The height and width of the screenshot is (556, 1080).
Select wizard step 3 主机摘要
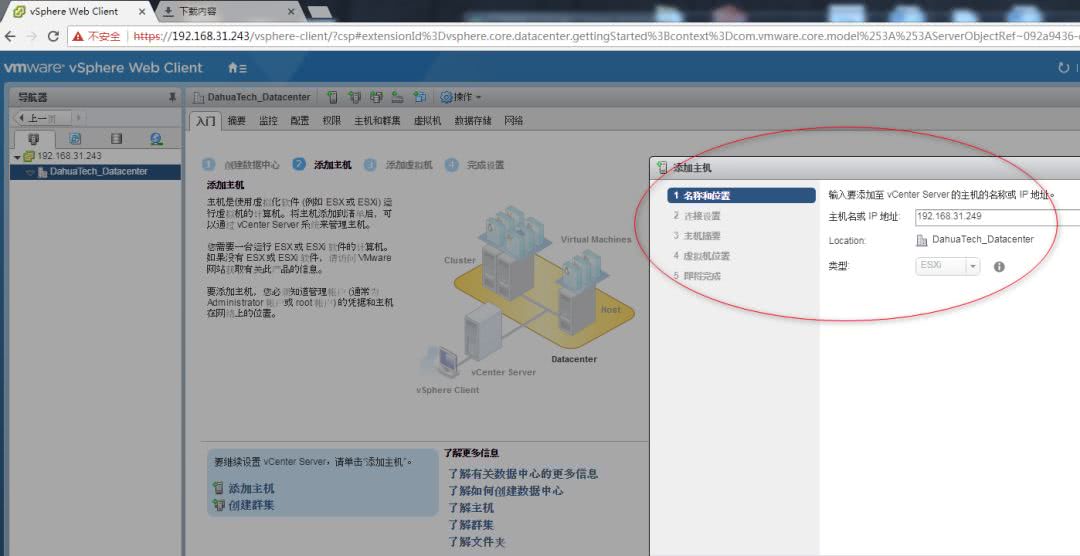696,236
